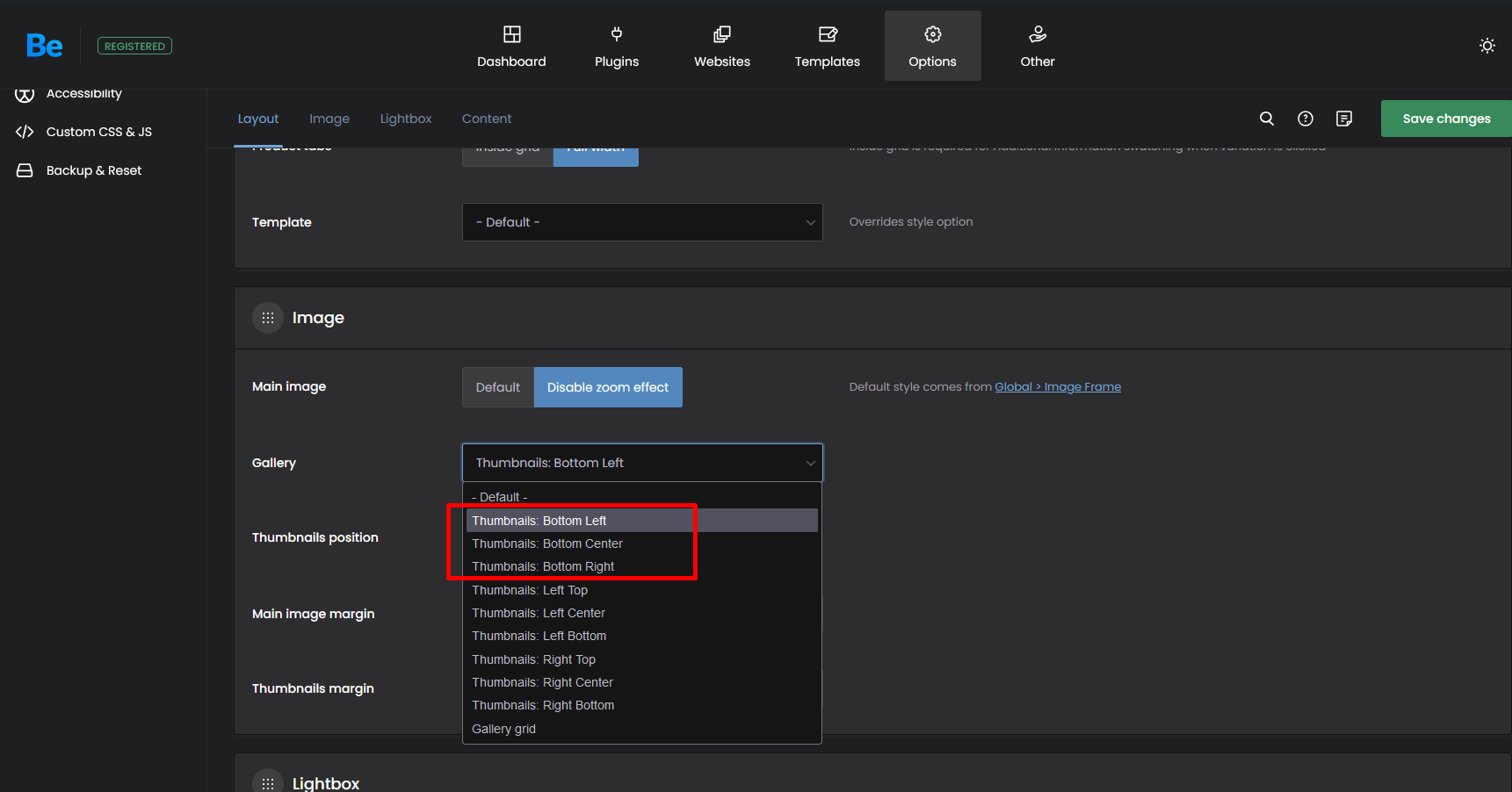Click the search magnifier icon
The image size is (1512, 792).
(x=1267, y=119)
